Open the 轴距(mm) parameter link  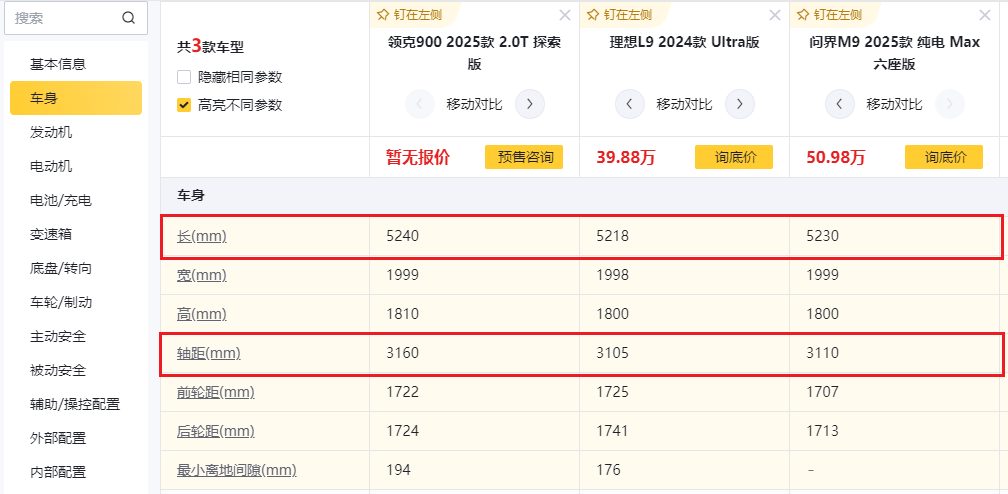click(x=209, y=353)
